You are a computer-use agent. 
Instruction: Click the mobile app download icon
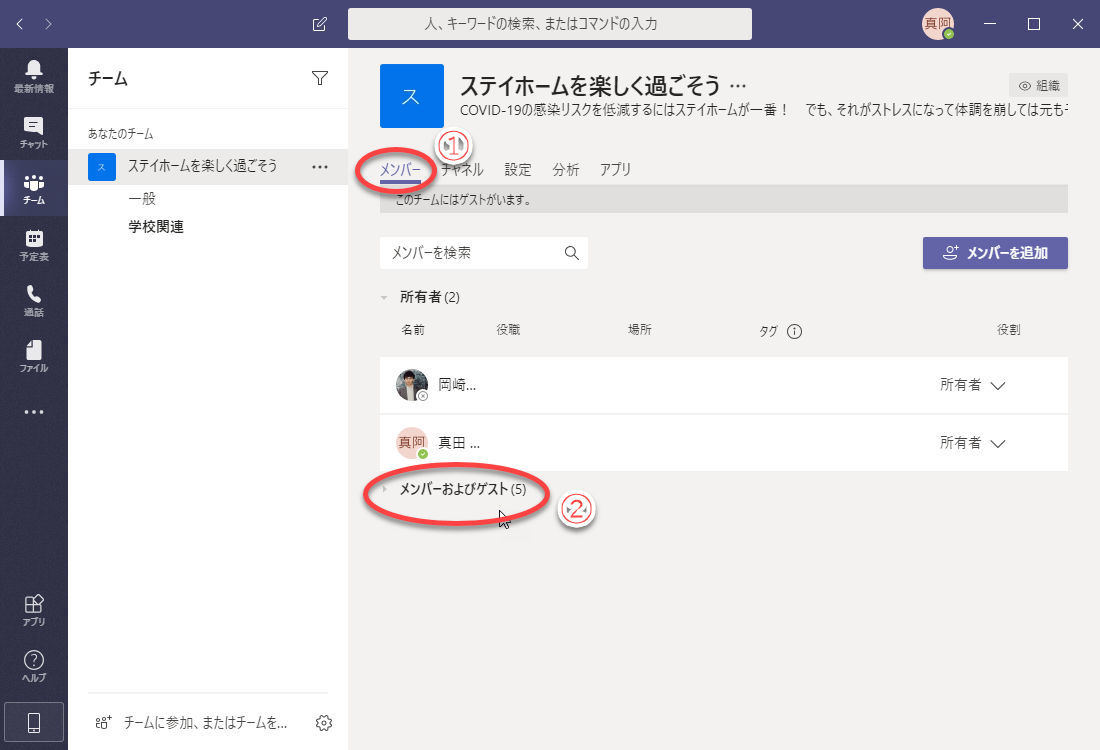pos(34,722)
